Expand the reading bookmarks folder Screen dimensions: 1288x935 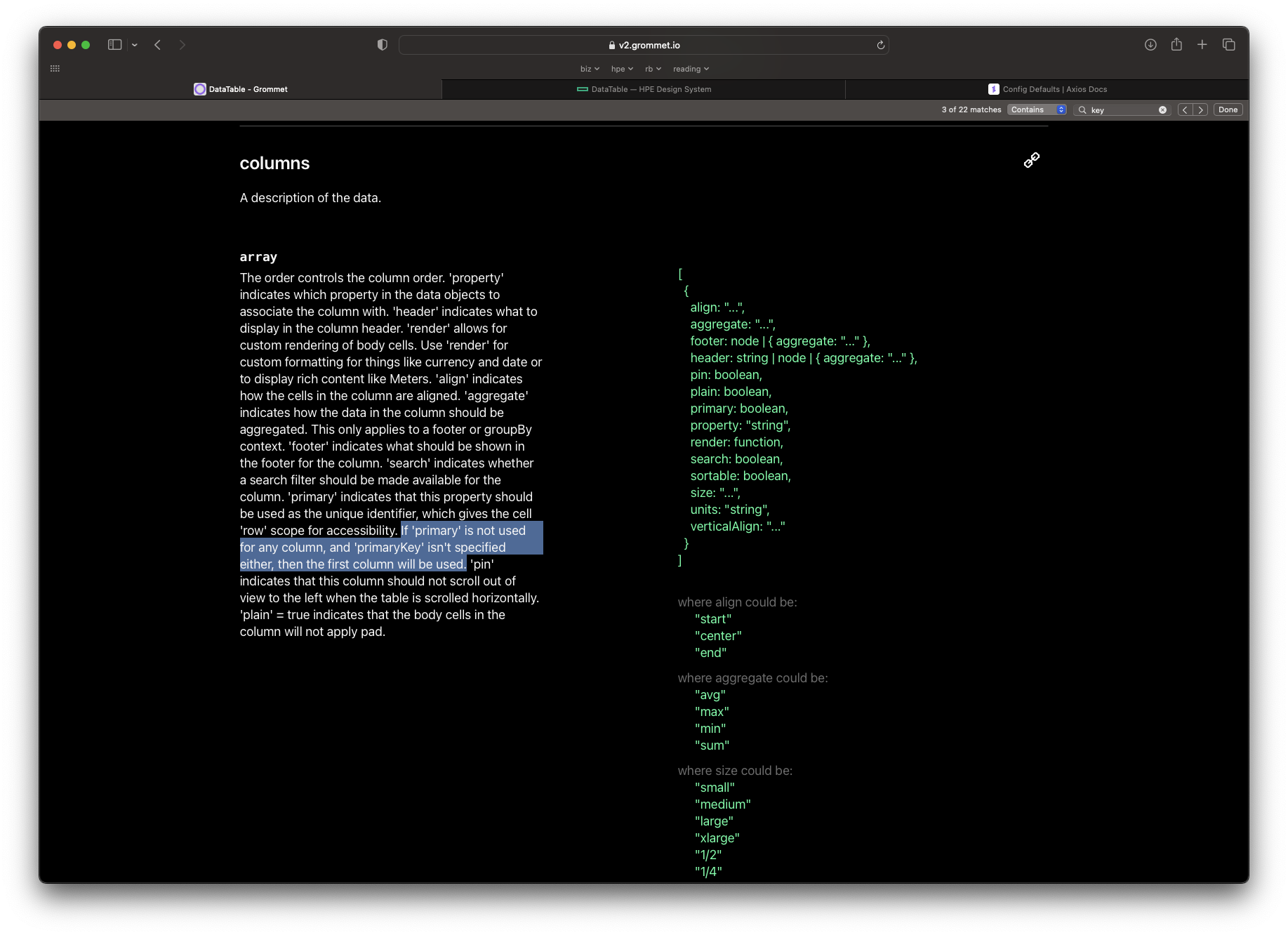pos(690,68)
